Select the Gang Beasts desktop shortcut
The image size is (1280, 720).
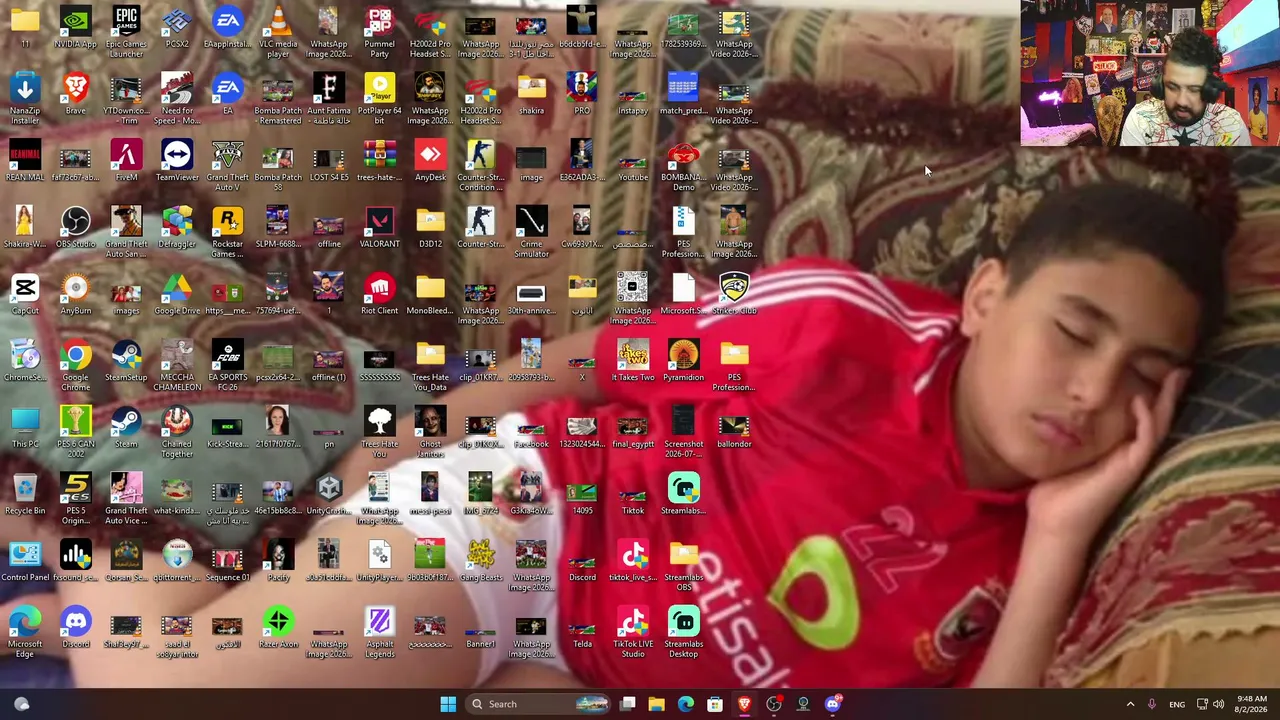[480, 562]
